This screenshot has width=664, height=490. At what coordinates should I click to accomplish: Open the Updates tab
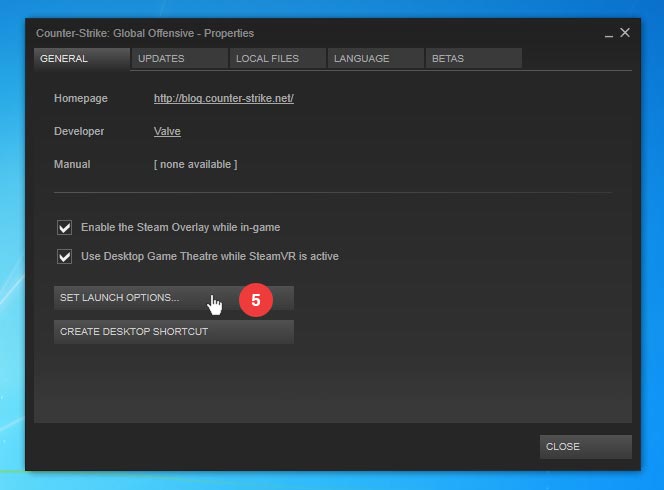coord(180,58)
